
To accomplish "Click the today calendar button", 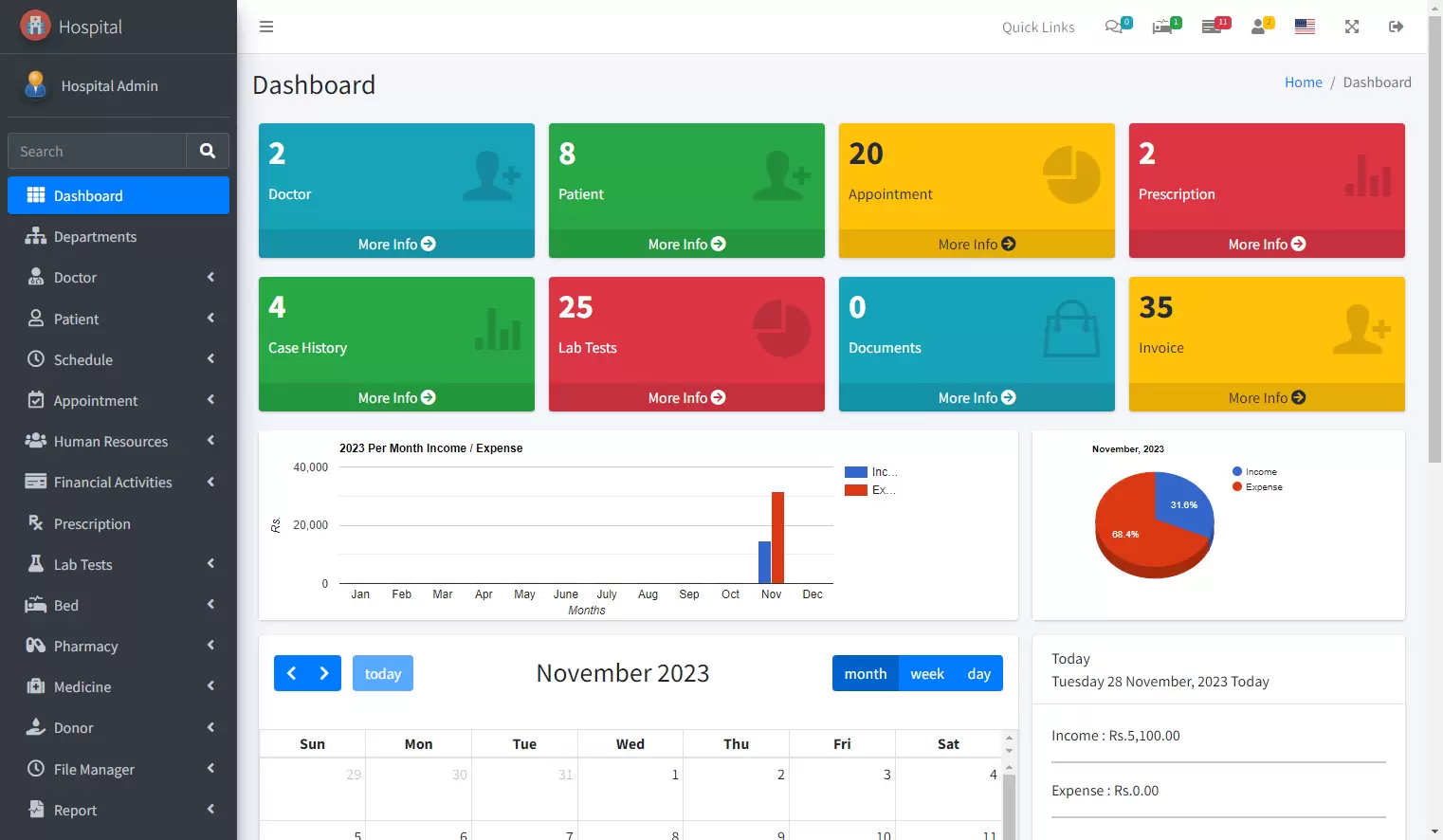I will click(383, 673).
